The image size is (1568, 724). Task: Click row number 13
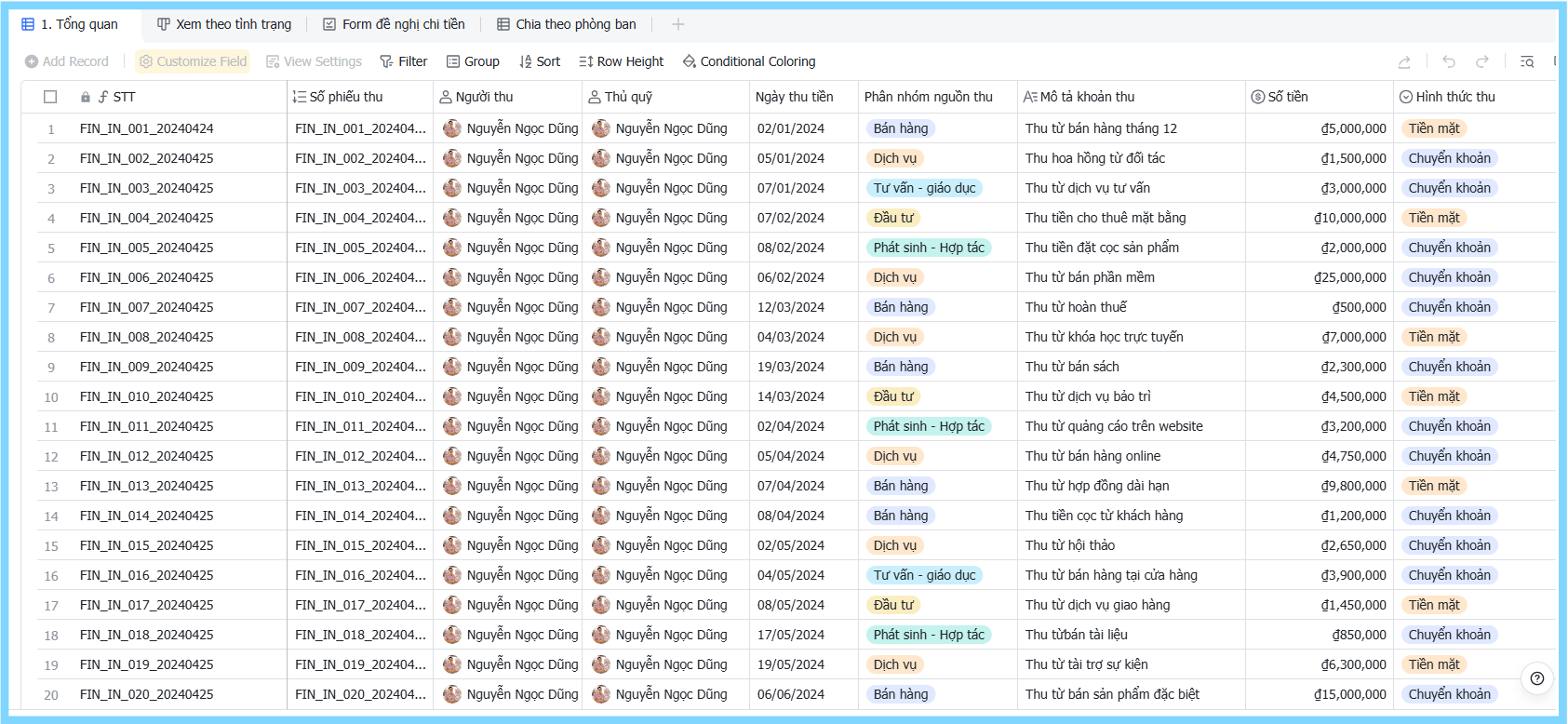click(x=51, y=487)
